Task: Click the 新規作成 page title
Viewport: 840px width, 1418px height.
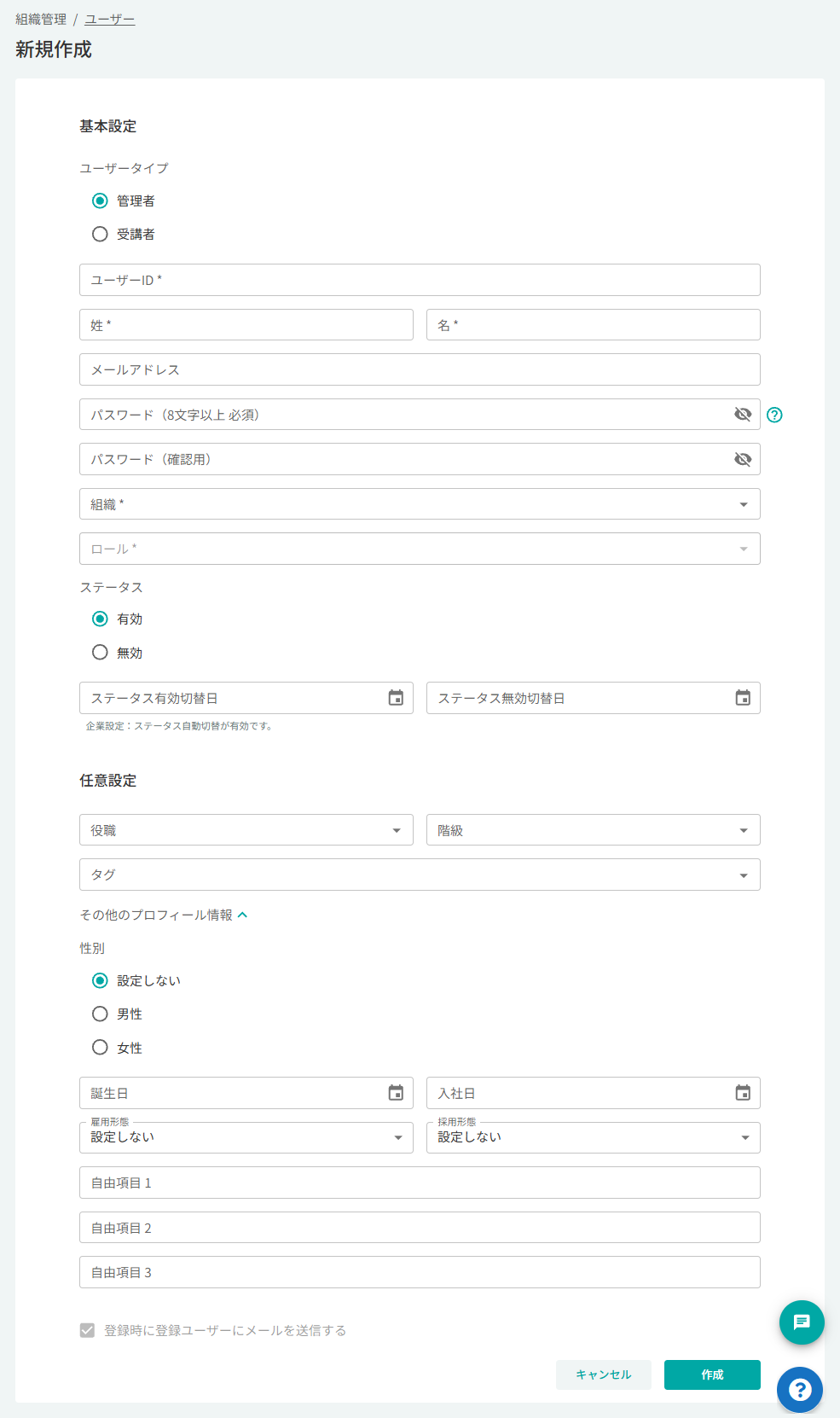Action: (x=54, y=49)
